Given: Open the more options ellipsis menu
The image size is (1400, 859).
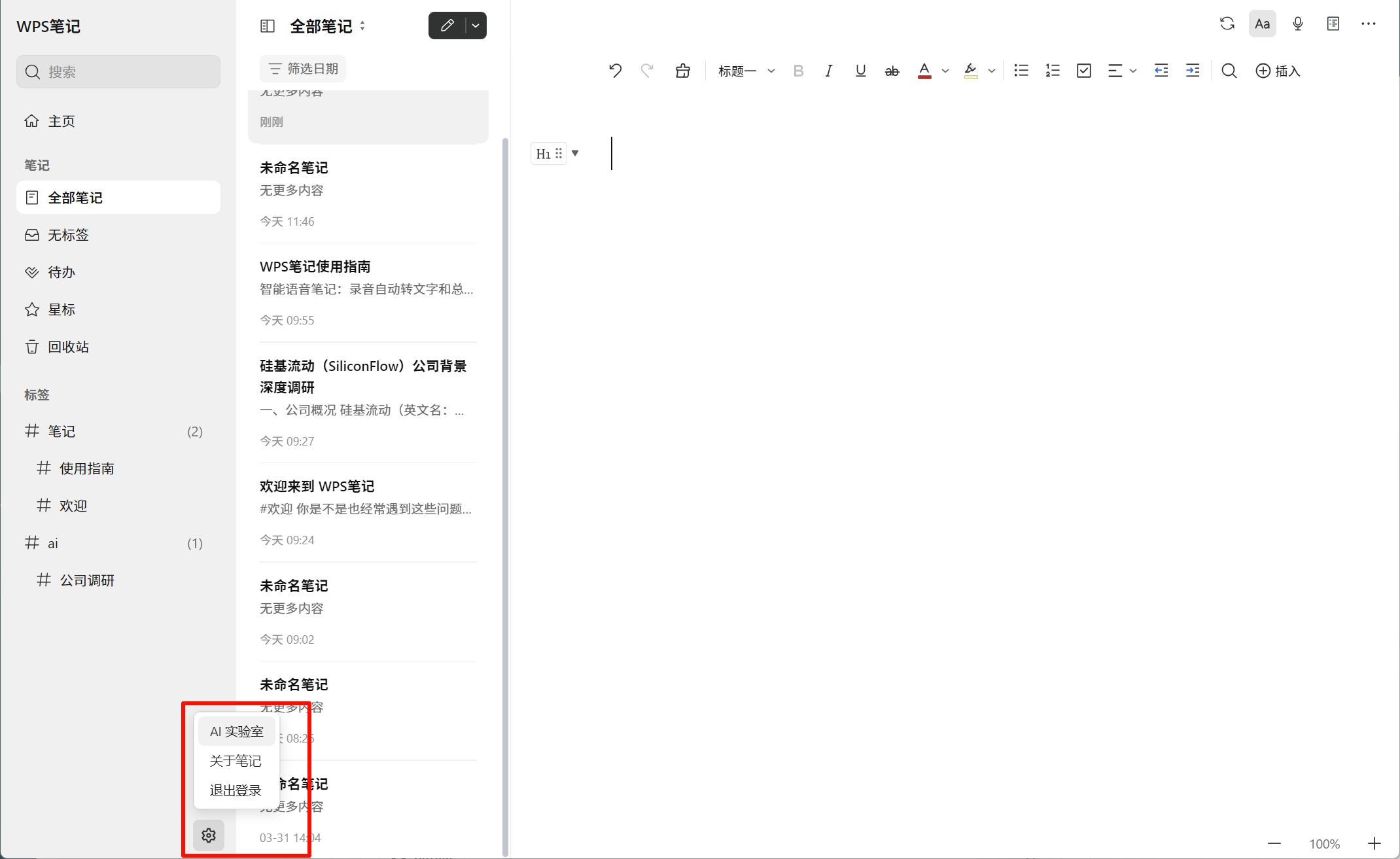Looking at the screenshot, I should (x=1369, y=24).
